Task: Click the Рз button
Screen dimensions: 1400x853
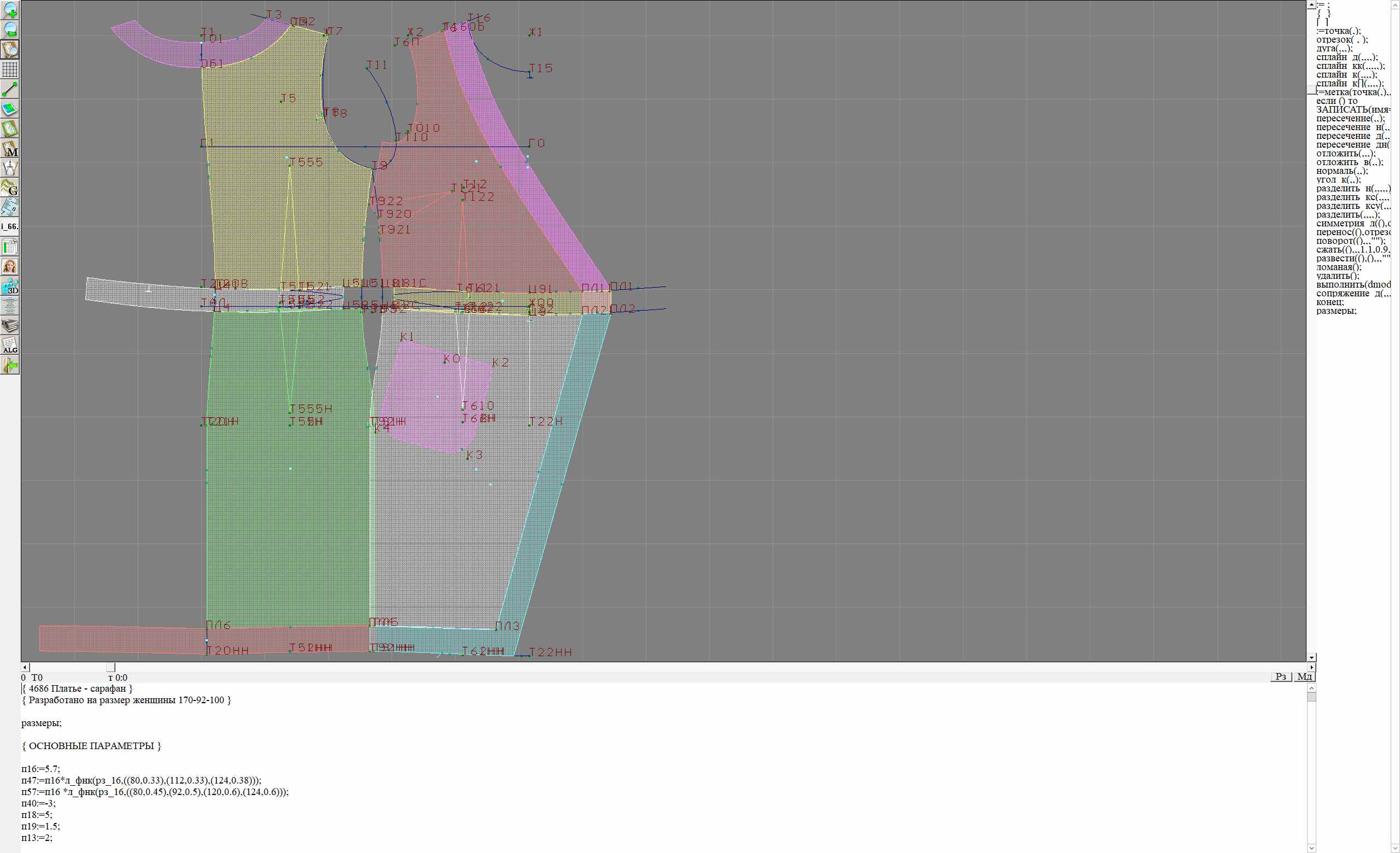Action: point(1281,676)
